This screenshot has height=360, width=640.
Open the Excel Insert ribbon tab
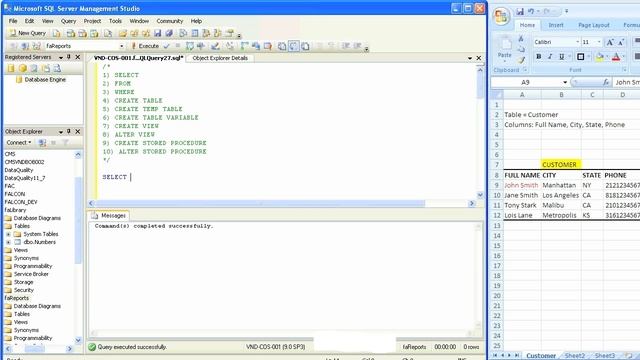pyautogui.click(x=556, y=25)
